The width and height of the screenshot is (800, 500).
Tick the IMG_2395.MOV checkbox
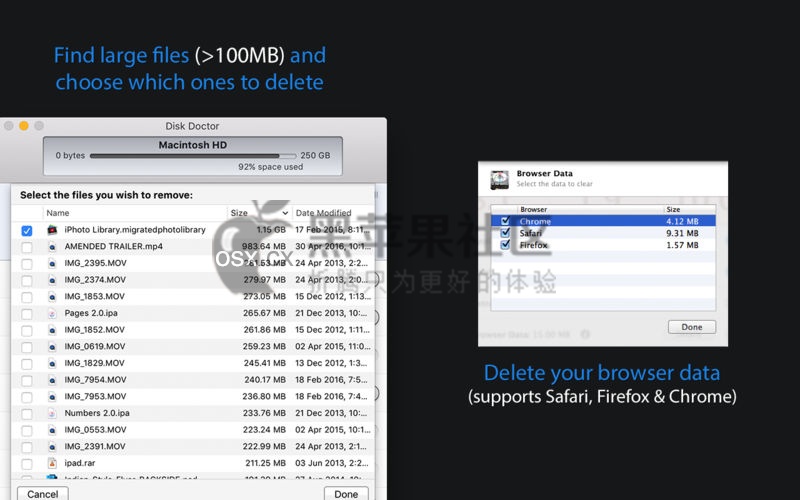click(x=27, y=264)
